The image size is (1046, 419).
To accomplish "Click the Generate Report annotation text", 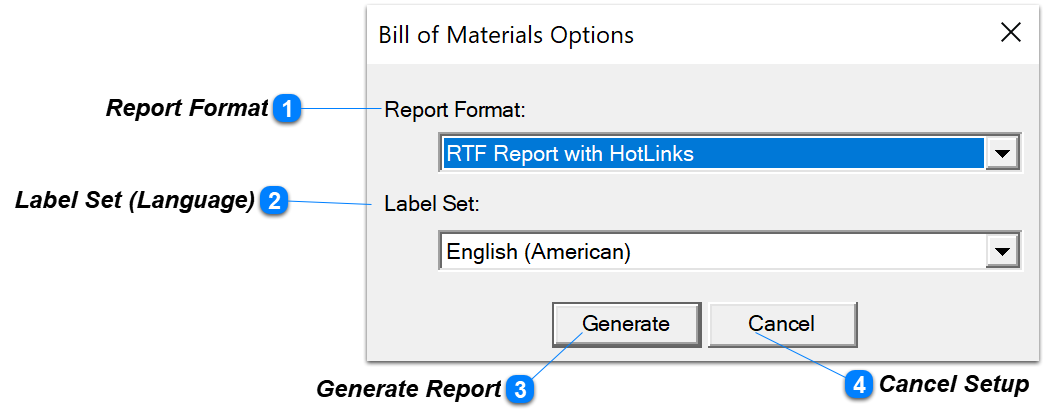I will pos(408,389).
